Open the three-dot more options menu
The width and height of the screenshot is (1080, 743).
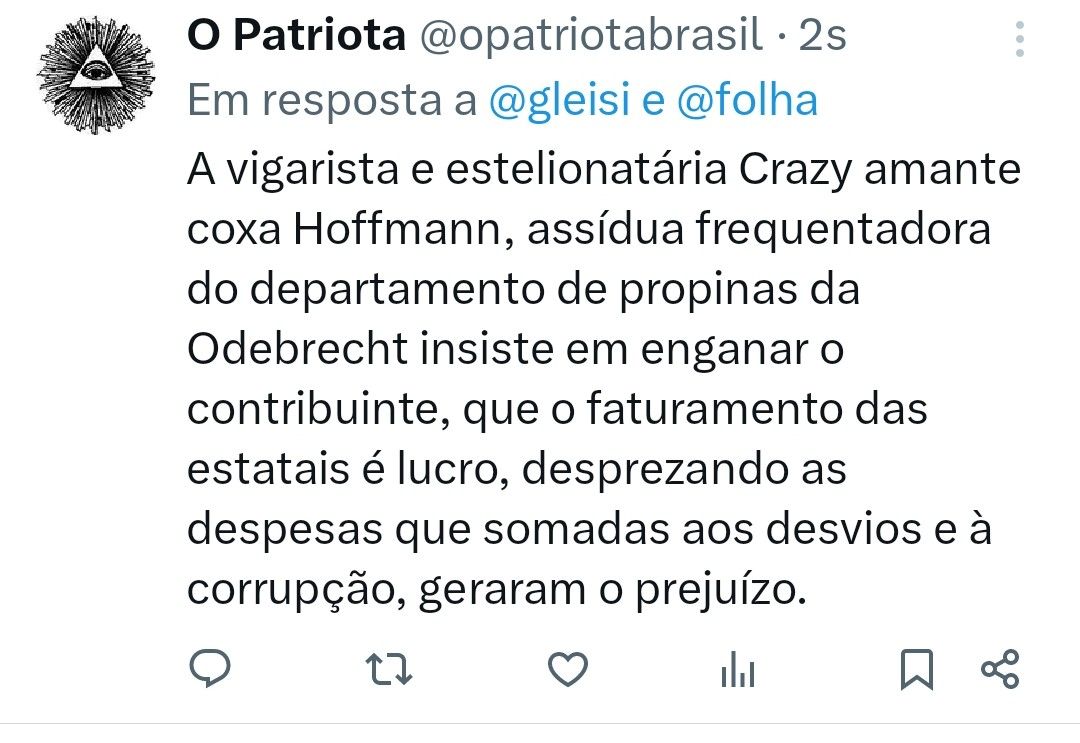point(1020,39)
